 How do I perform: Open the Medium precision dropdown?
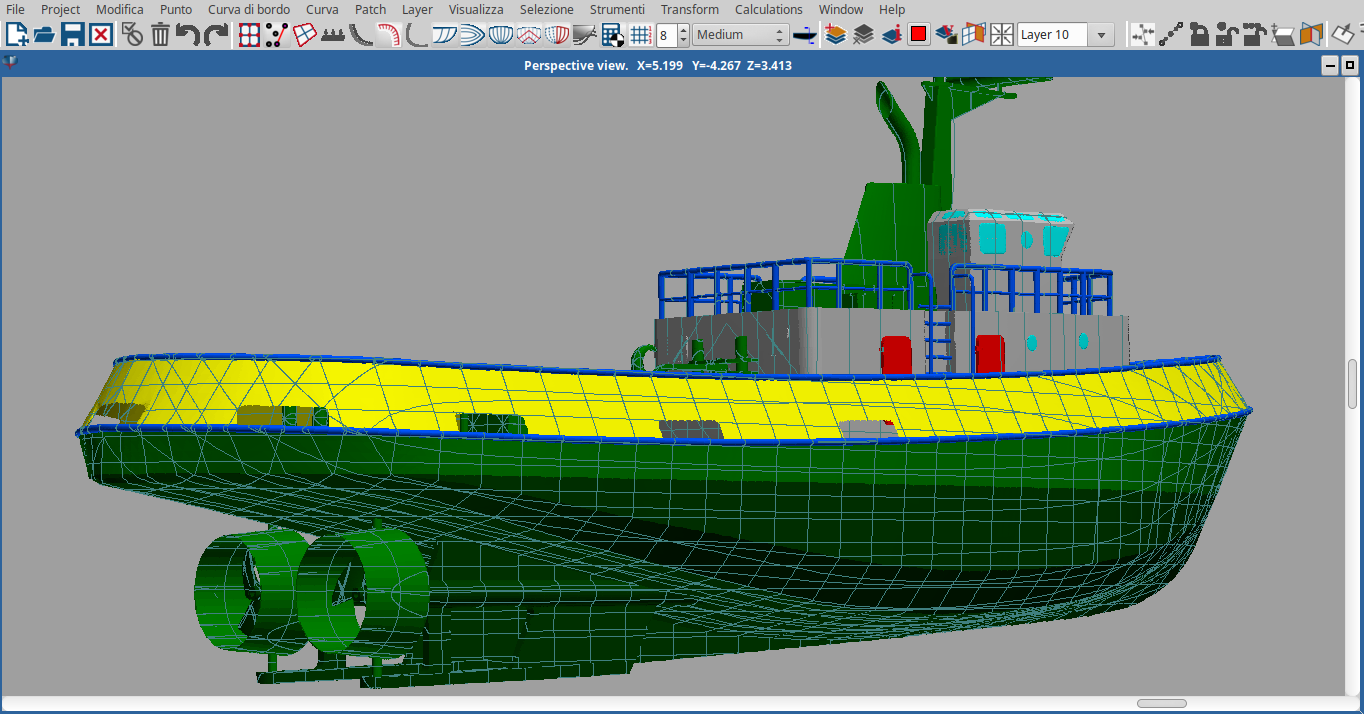[741, 35]
